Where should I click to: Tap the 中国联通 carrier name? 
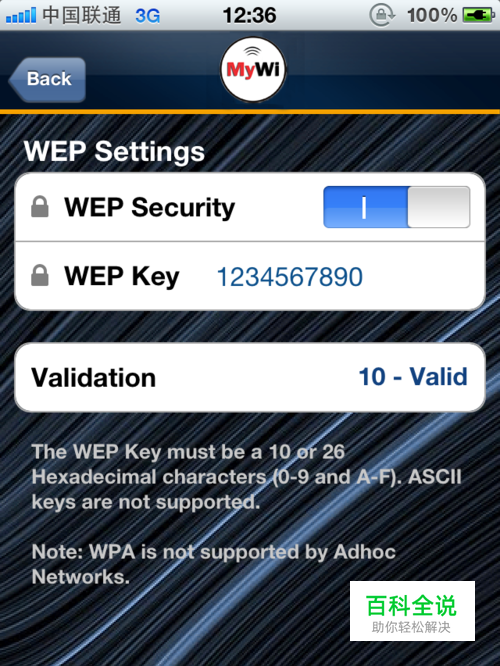tap(82, 15)
